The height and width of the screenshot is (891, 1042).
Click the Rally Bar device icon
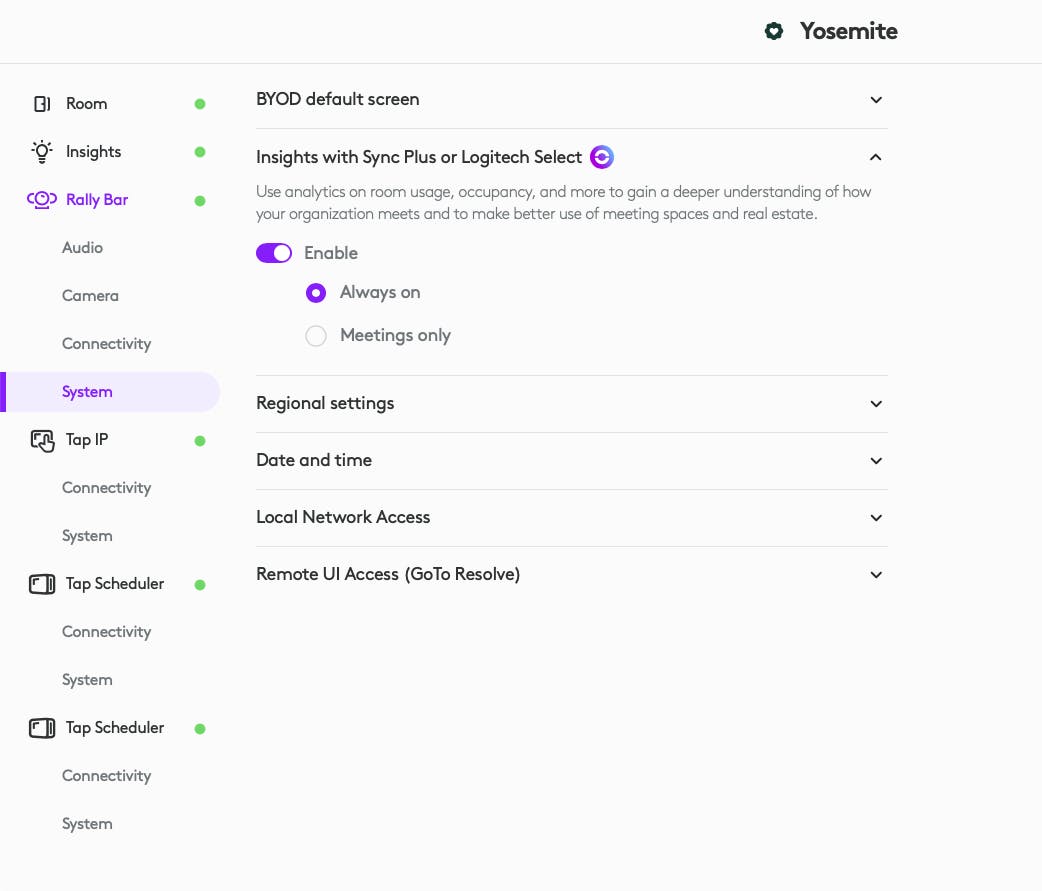coord(41,200)
